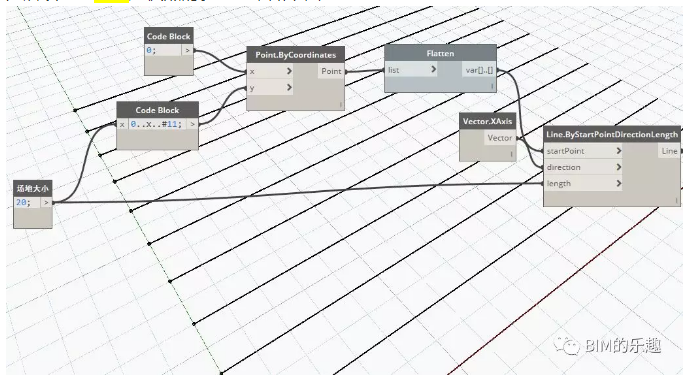This screenshot has height=384, width=692.
Task: Click the Line.ByStartPointDirectionLength node title
Action: [x=612, y=134]
